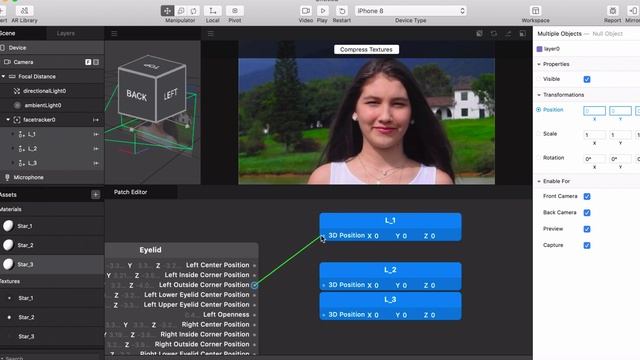Click L_2 3D Position input port

[324, 285]
